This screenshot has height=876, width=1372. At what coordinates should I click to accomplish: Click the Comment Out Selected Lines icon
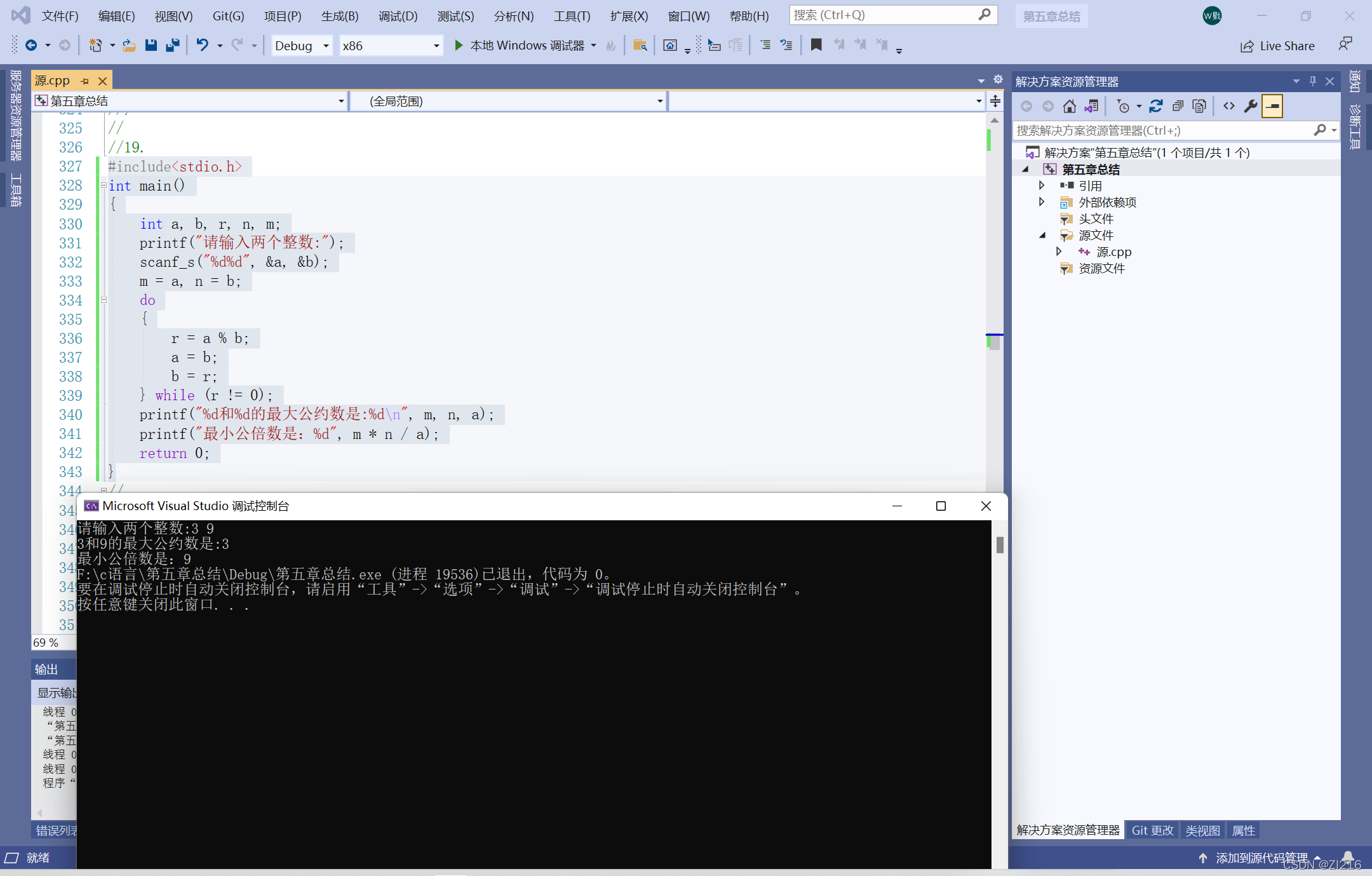pos(765,45)
